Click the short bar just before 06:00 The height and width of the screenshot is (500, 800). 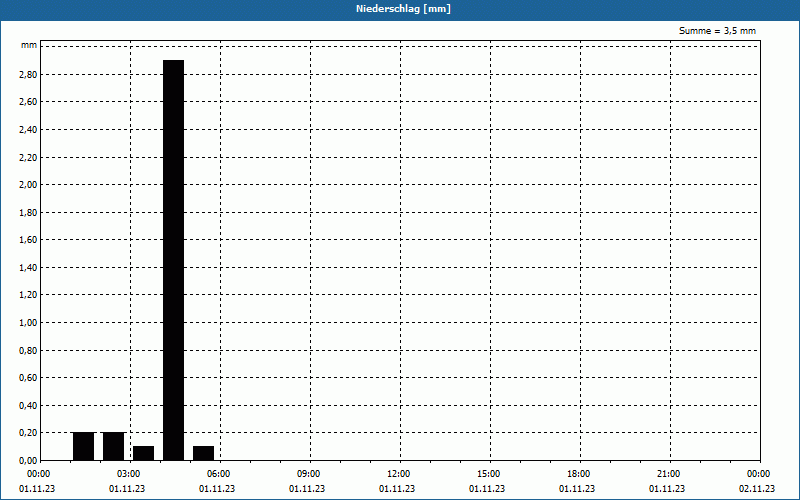point(204,453)
